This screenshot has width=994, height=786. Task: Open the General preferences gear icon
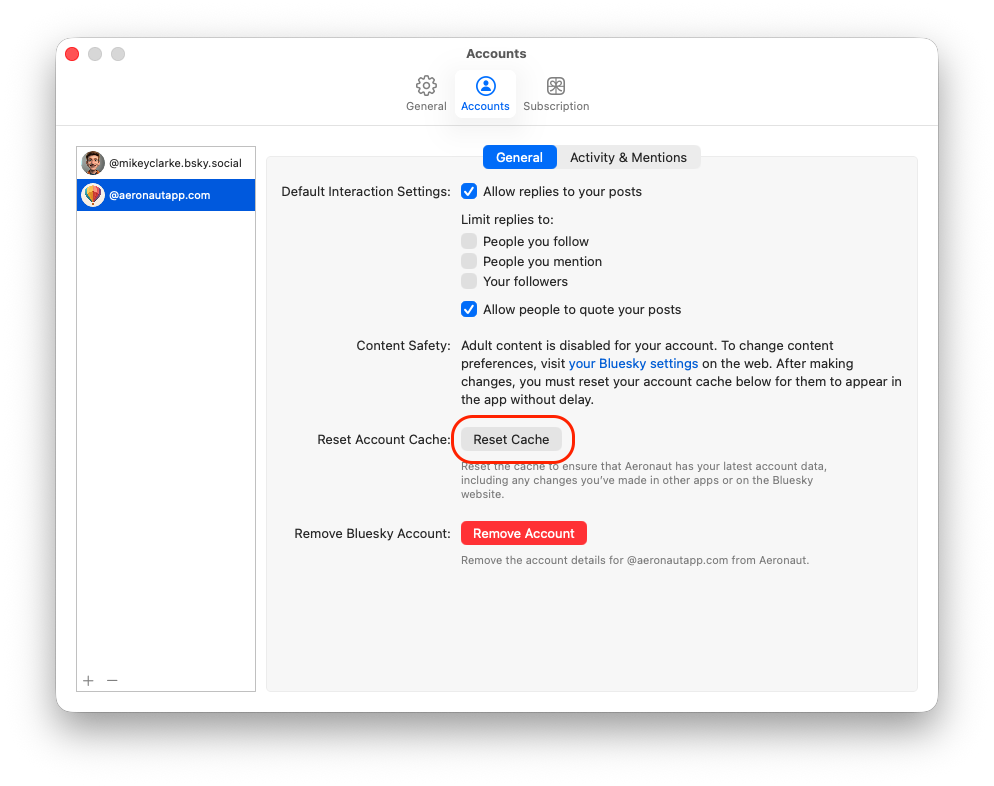click(426, 86)
